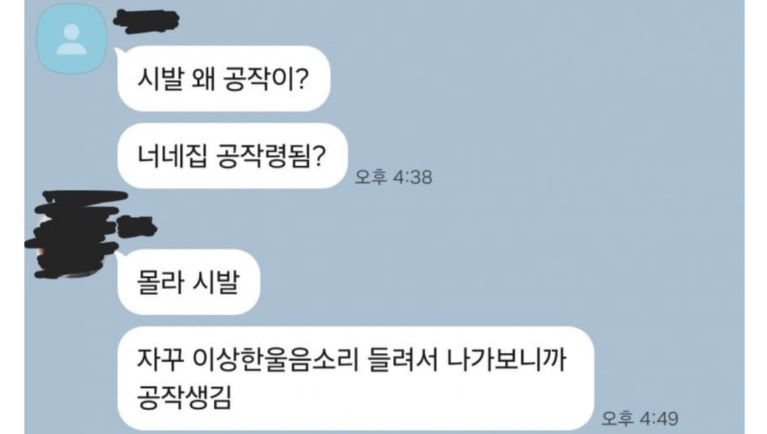Open the first sender's default profile avatar
767x434 pixels.
tap(71, 39)
